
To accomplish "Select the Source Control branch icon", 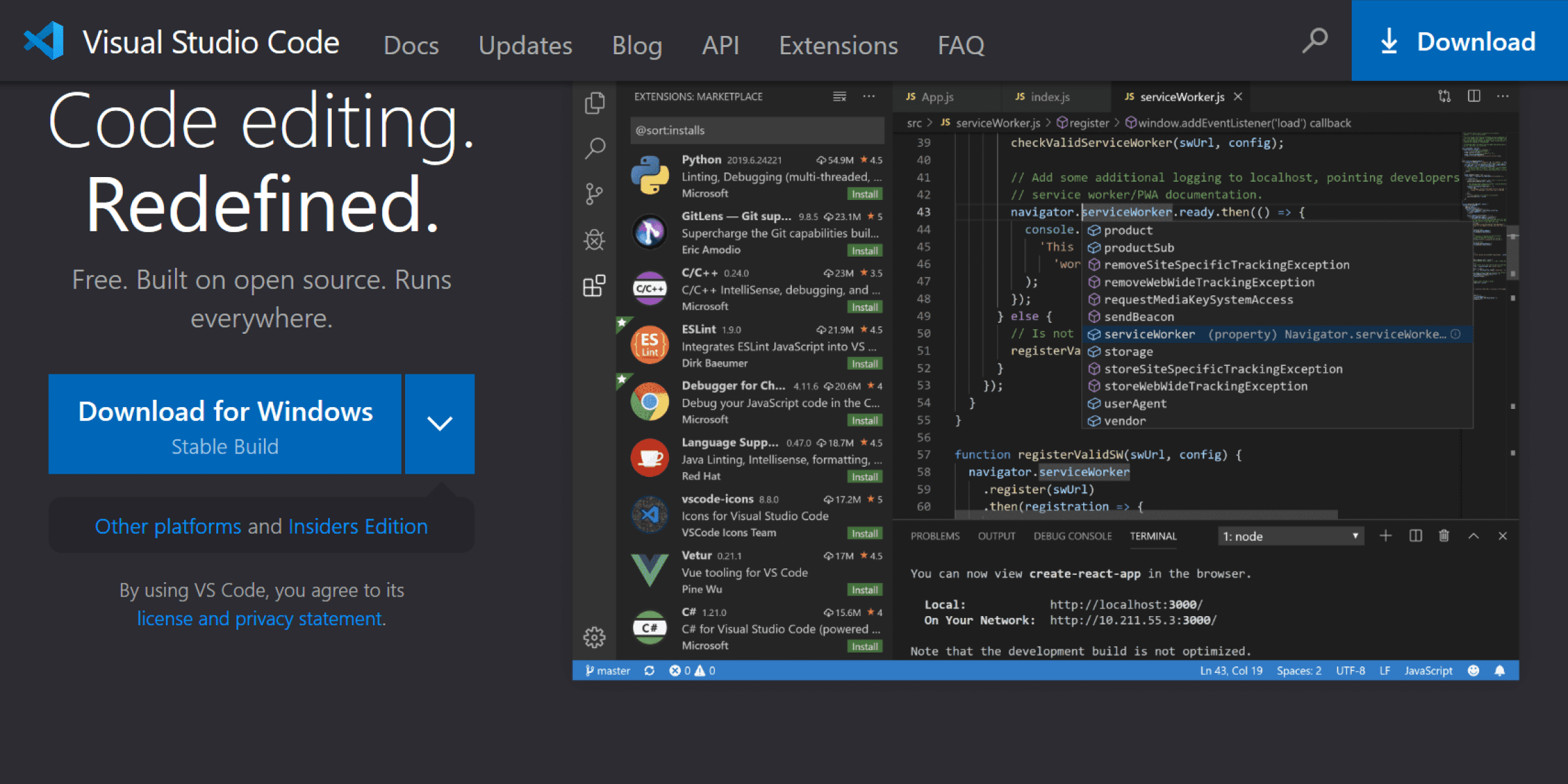I will click(595, 193).
